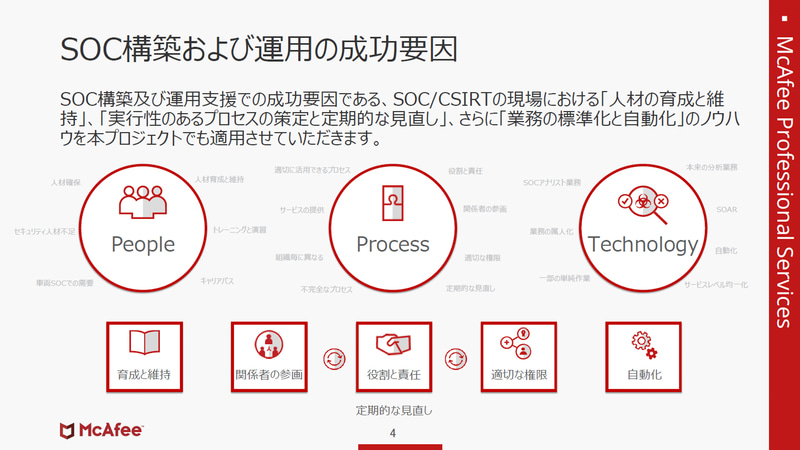Click the gray 'サービスレベル均一化' label
800x450 pixels.
click(x=716, y=285)
